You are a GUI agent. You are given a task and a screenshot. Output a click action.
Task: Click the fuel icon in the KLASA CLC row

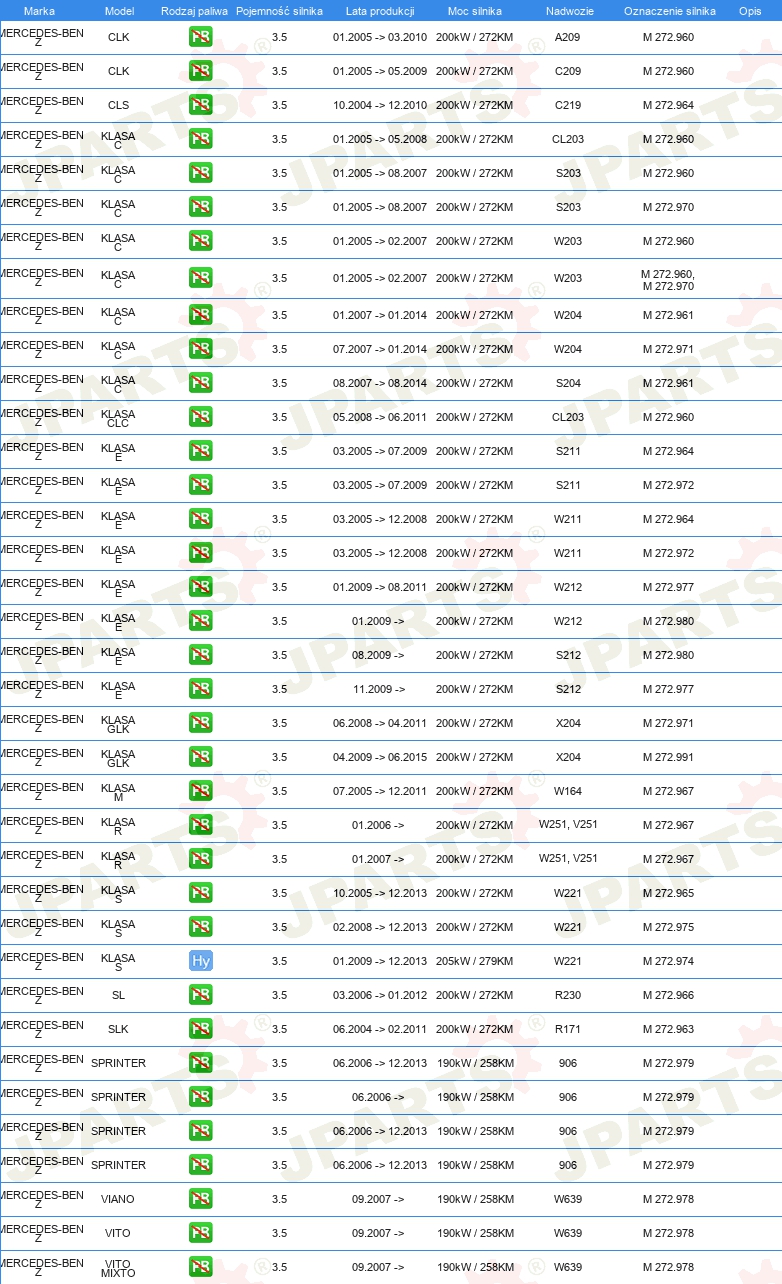pyautogui.click(x=200, y=417)
